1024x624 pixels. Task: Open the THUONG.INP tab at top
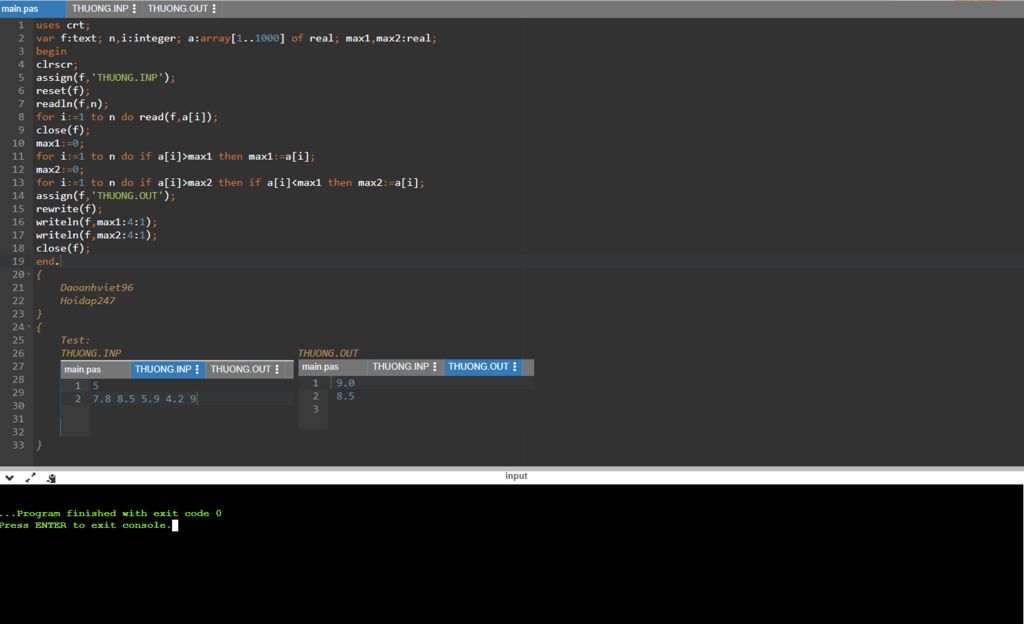[100, 8]
